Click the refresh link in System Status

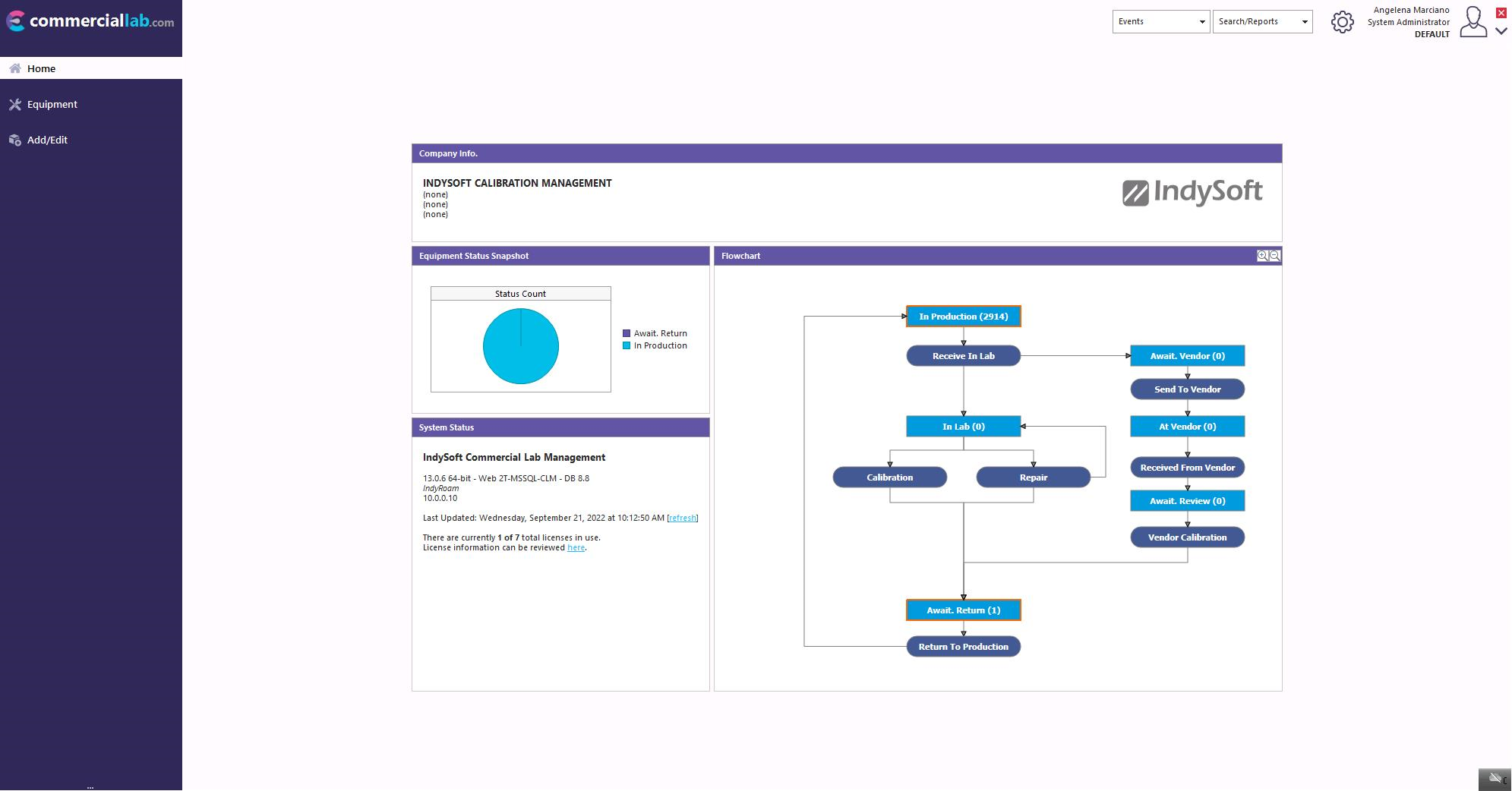click(682, 518)
